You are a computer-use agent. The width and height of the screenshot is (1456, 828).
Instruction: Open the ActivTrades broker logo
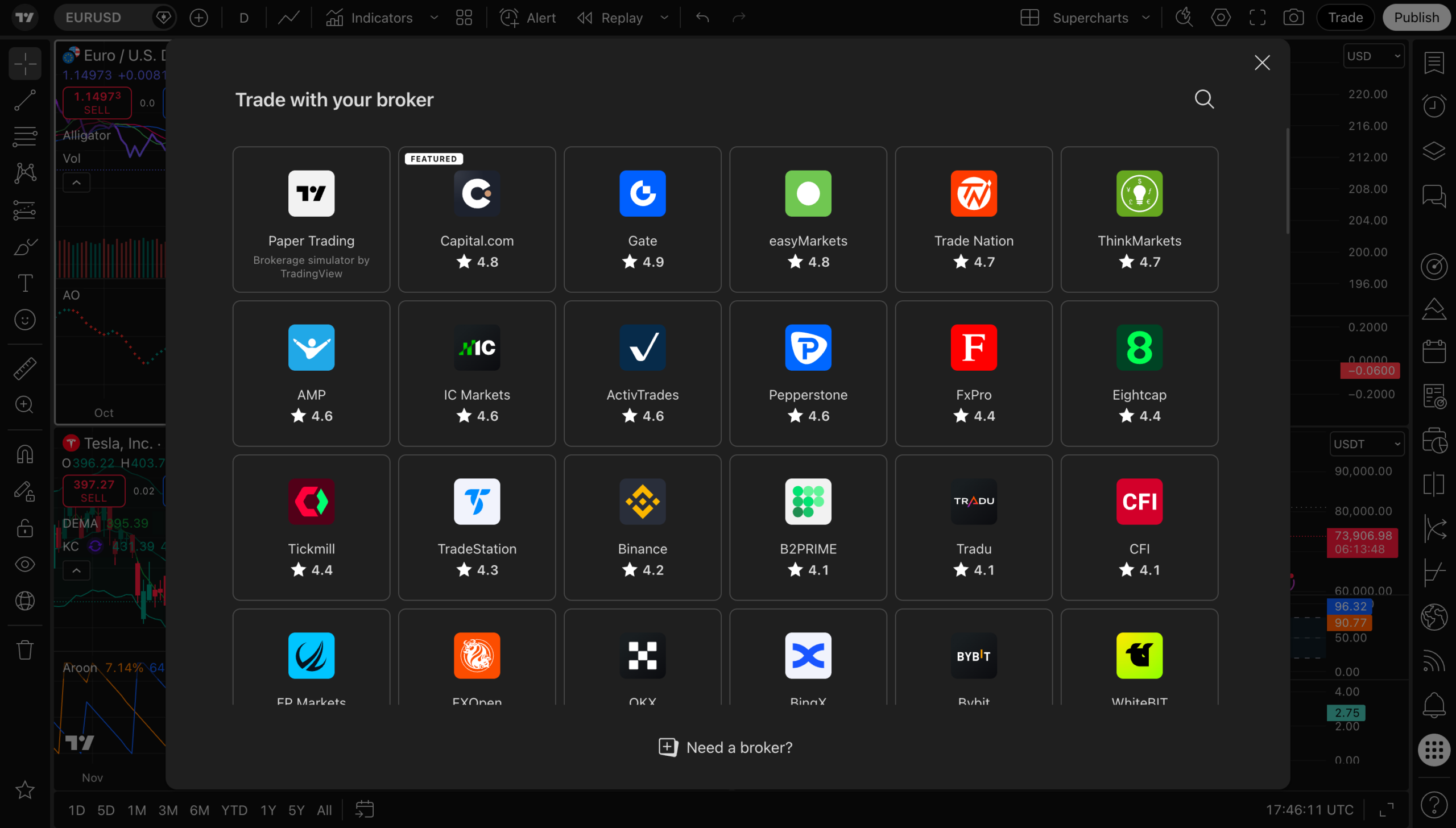642,347
